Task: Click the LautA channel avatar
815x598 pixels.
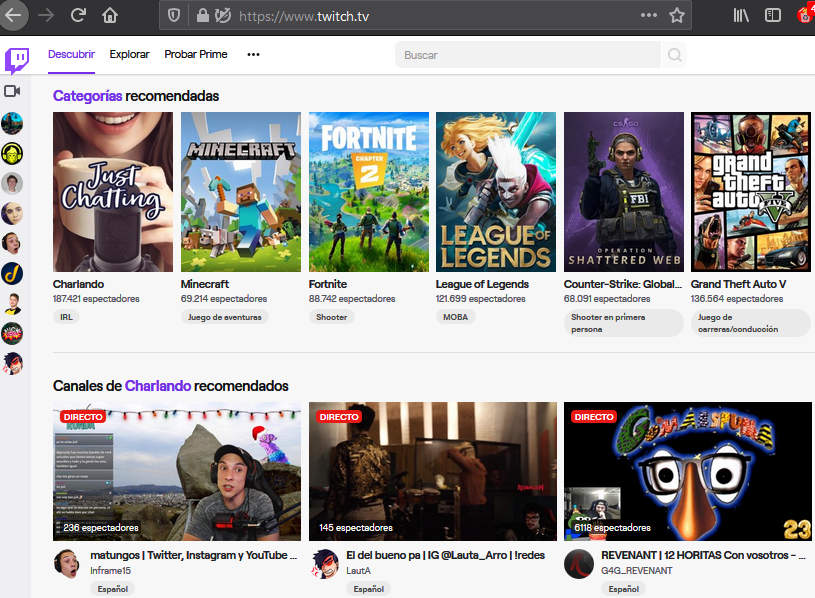Action: pos(325,564)
